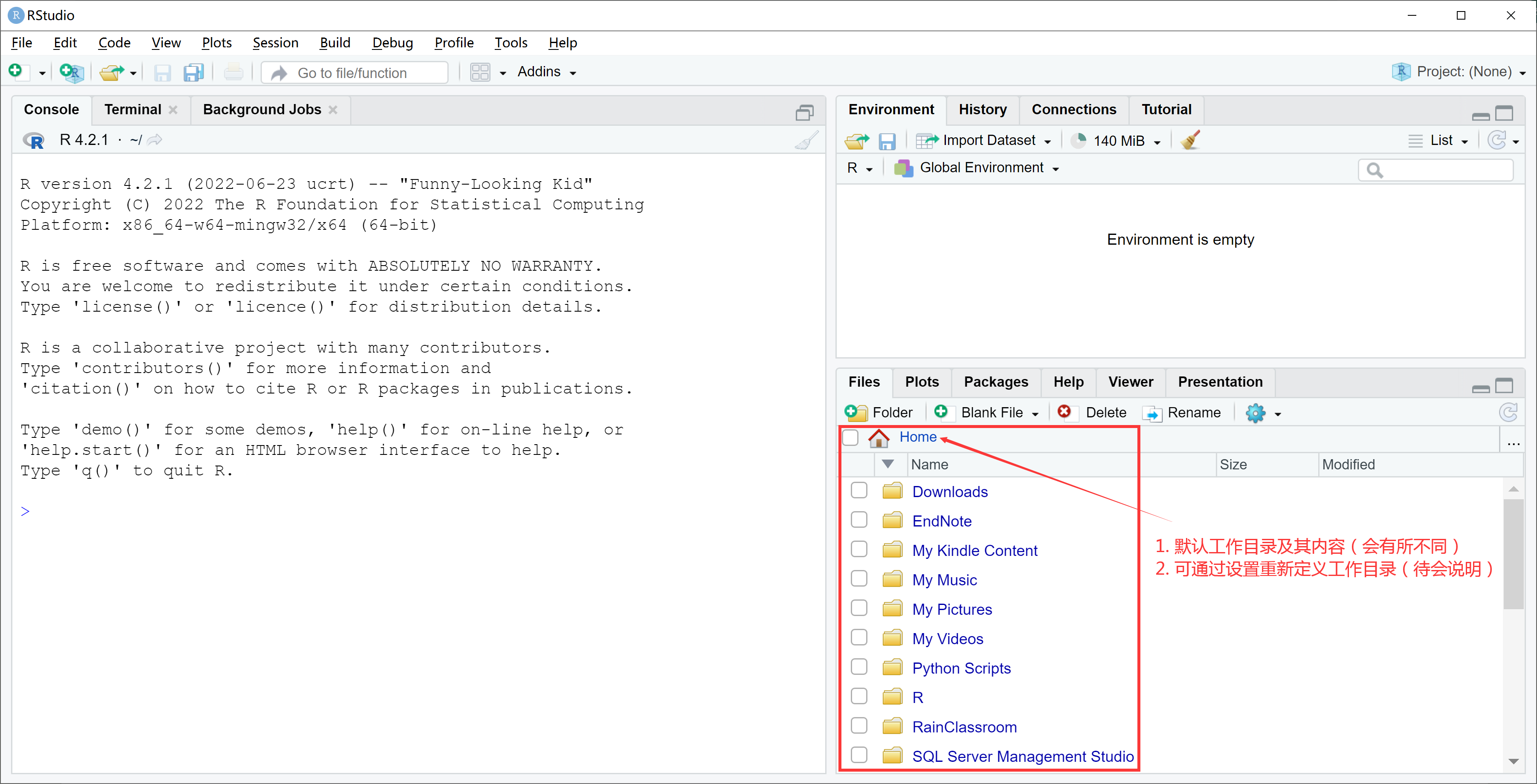Open the Import Dataset dropdown
Image resolution: width=1537 pixels, height=784 pixels.
coord(983,141)
